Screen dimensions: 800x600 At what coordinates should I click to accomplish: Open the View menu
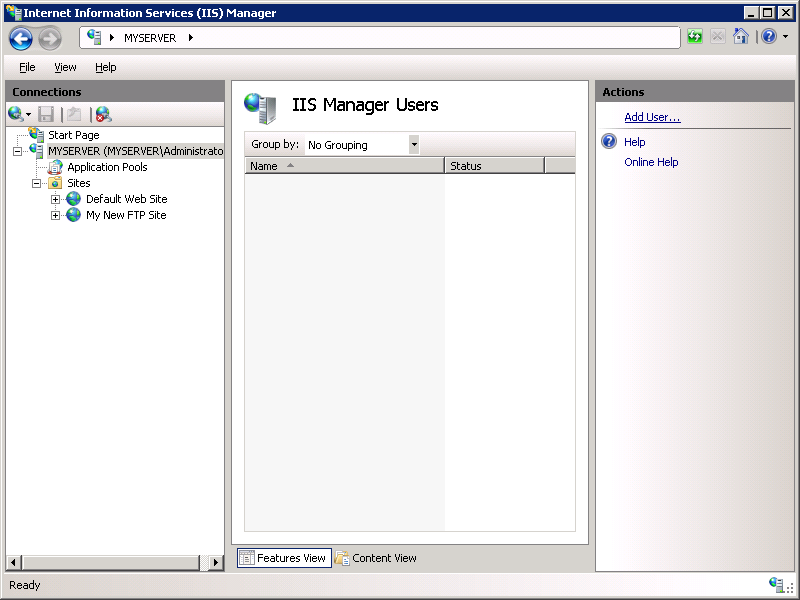[65, 67]
